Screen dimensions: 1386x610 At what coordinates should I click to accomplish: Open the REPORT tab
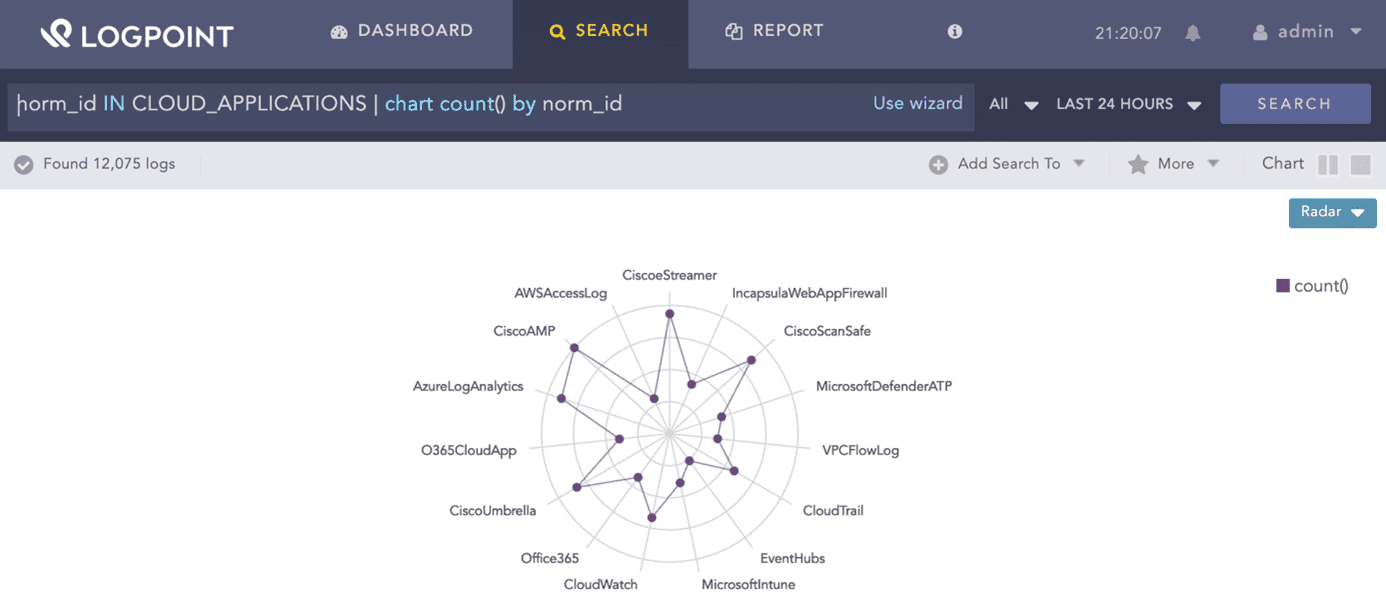[x=775, y=31]
